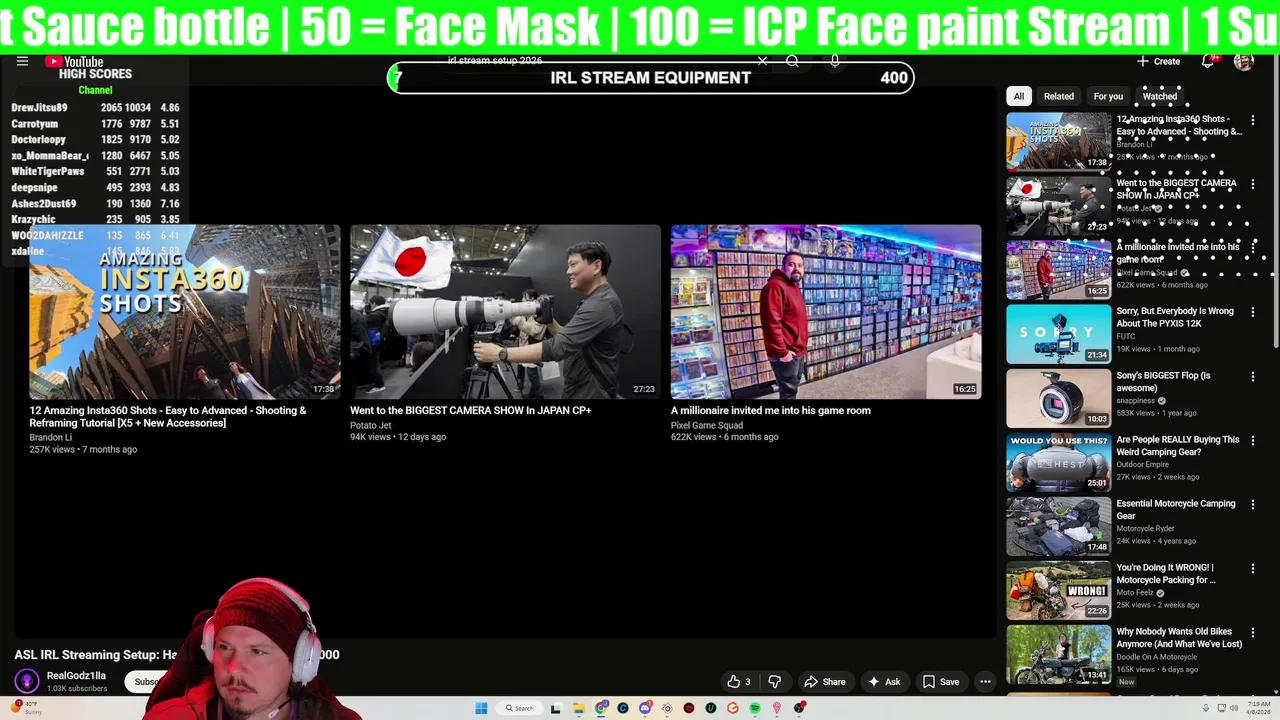The width and height of the screenshot is (1280, 720).
Task: Open the YouTube hamburger guide menu
Action: tap(22, 61)
